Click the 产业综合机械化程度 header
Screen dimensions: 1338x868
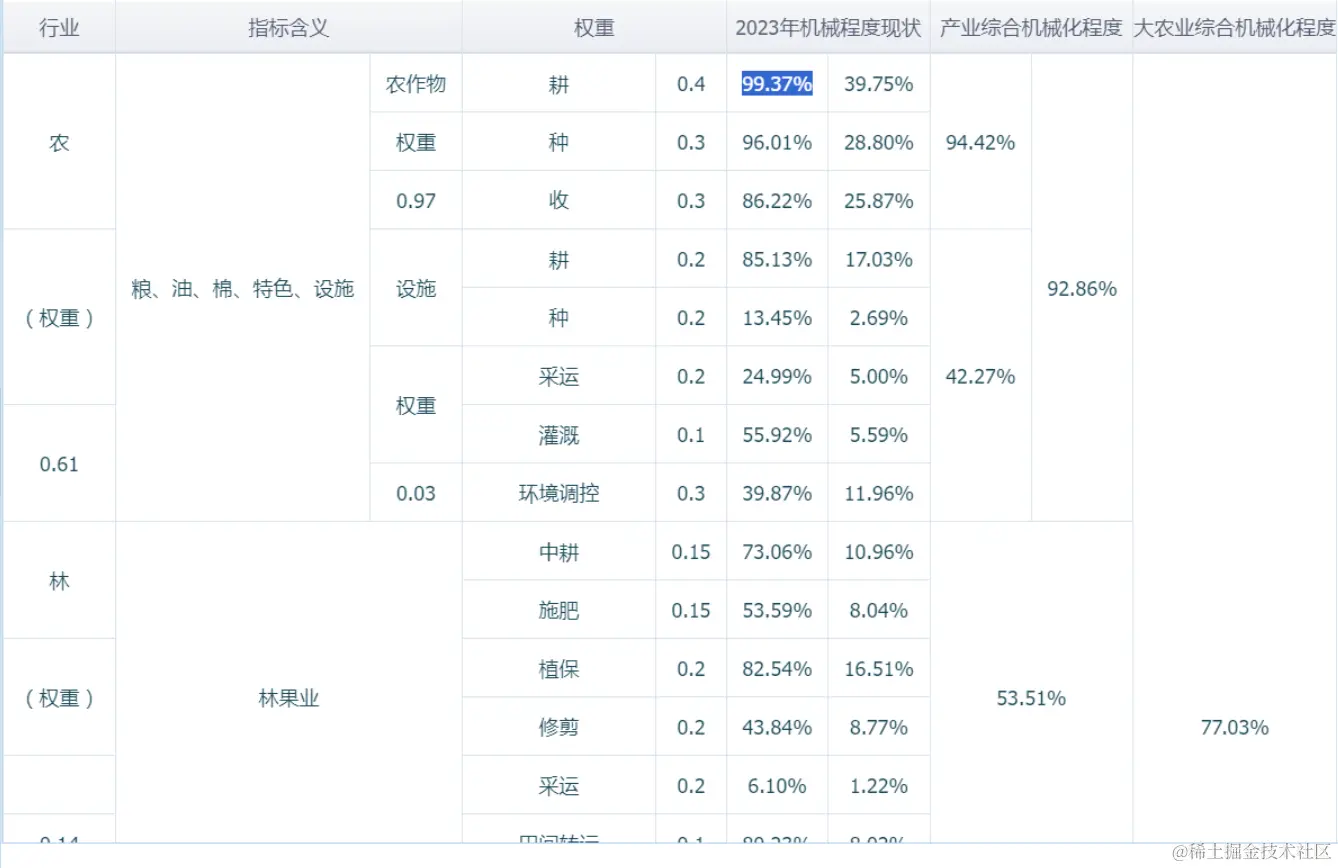click(x=1031, y=27)
